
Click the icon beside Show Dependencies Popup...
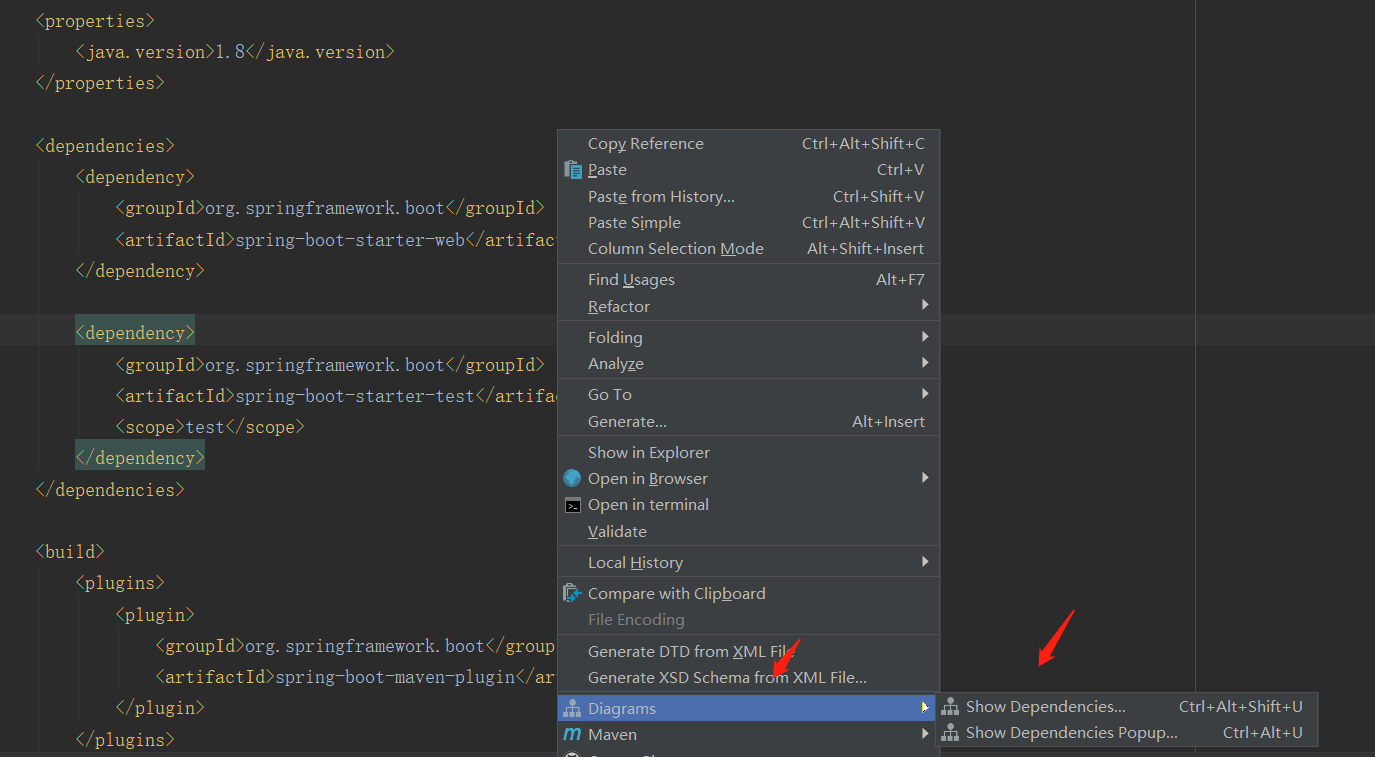coord(950,733)
